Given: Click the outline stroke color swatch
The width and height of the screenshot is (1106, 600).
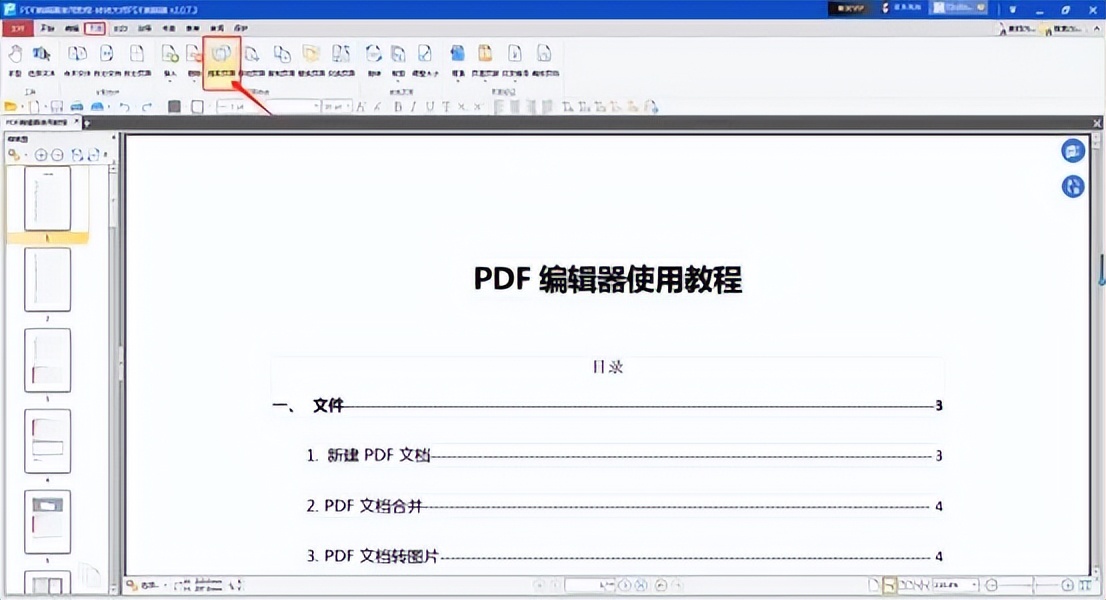Looking at the screenshot, I should [198, 106].
